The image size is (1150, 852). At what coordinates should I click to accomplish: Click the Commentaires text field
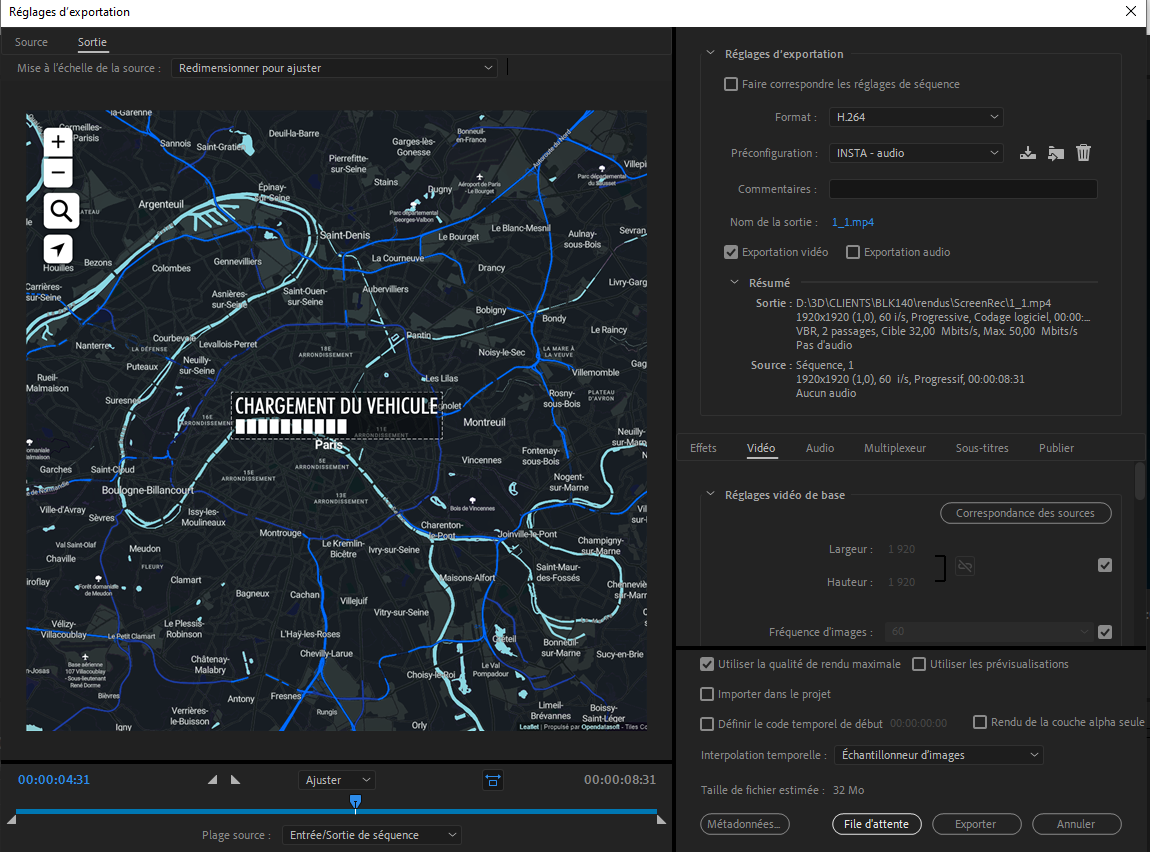coord(962,189)
